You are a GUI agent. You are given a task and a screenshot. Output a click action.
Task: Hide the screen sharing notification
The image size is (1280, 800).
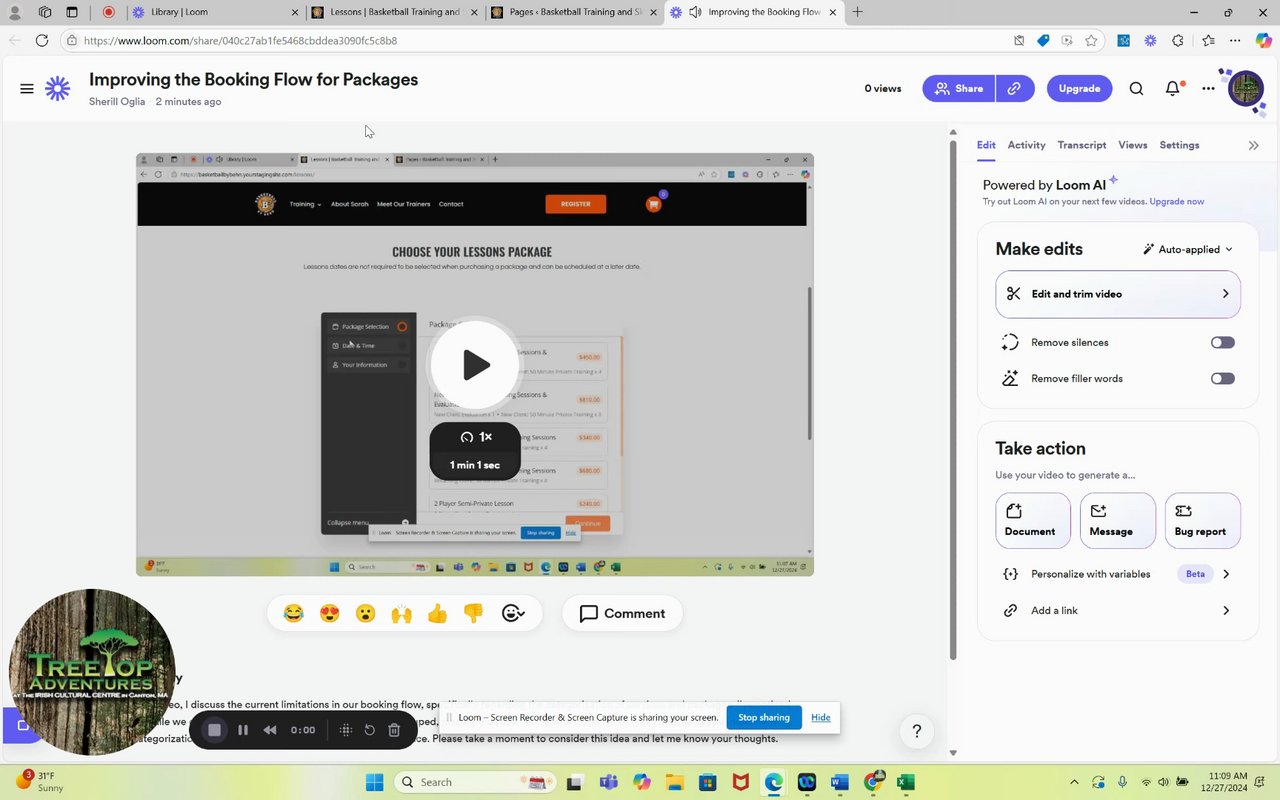[x=821, y=717]
